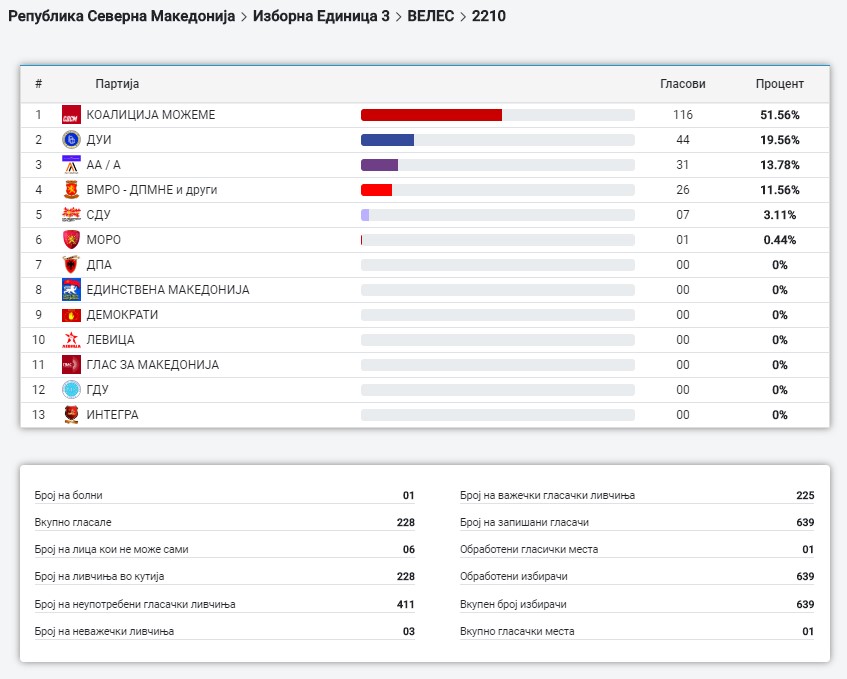Open Република Северна Македонија breadcrumb link
Viewport: 847px width, 679px height.
122,17
